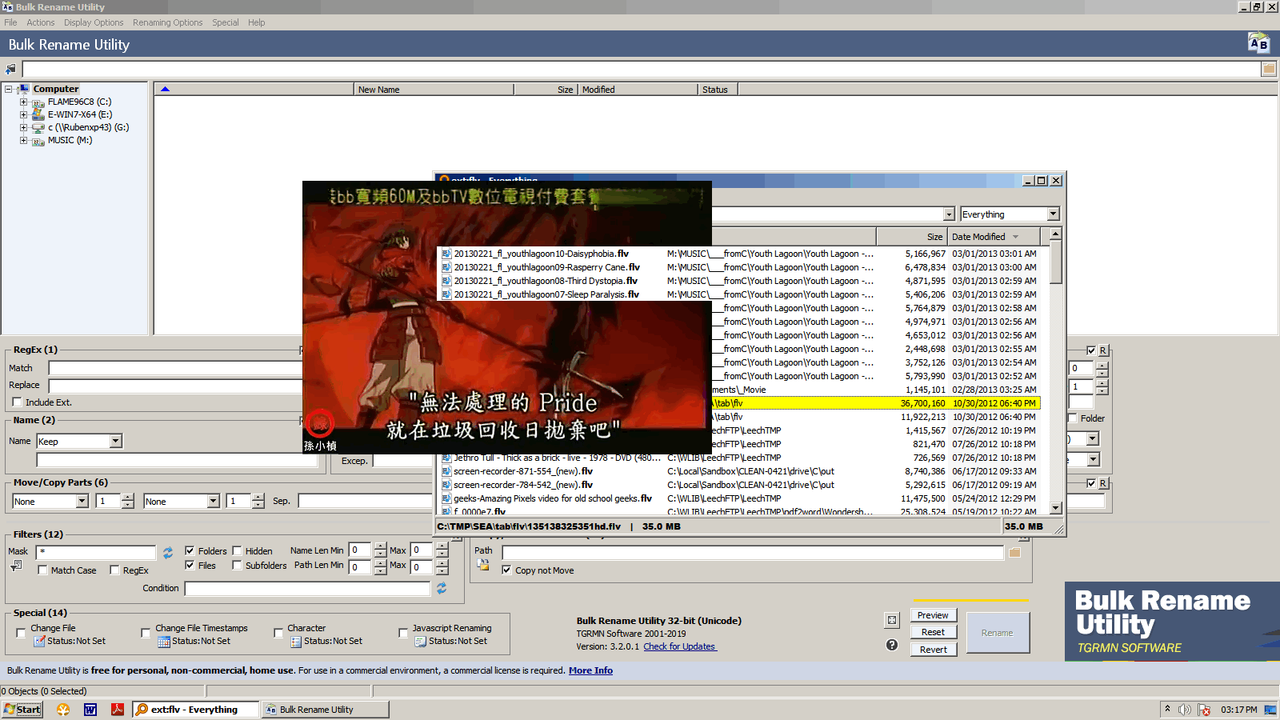Click the R reset button in the top right panel
This screenshot has width=1280, height=720.
click(x=1103, y=351)
